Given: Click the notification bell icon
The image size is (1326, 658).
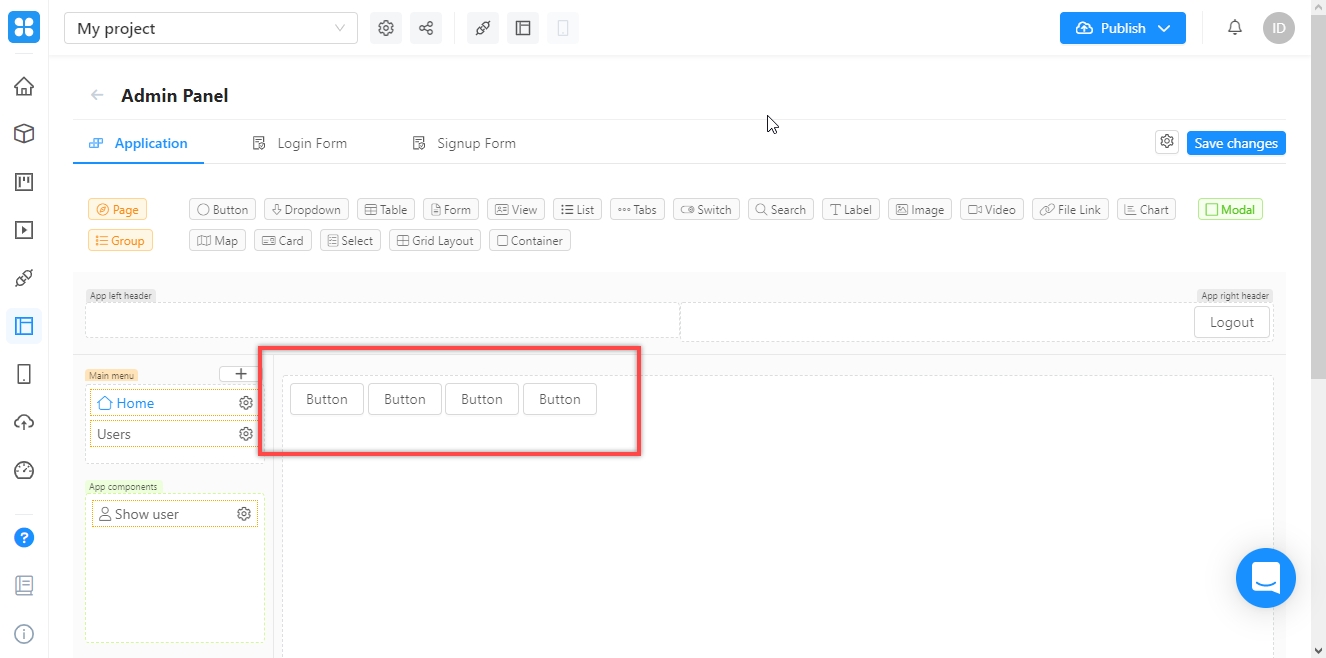Looking at the screenshot, I should [x=1235, y=28].
